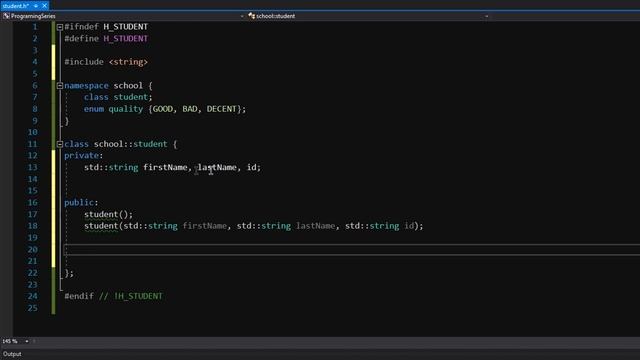This screenshot has height=360, width=640.
Task: Click the class student; forward declaration
Action: [118, 97]
